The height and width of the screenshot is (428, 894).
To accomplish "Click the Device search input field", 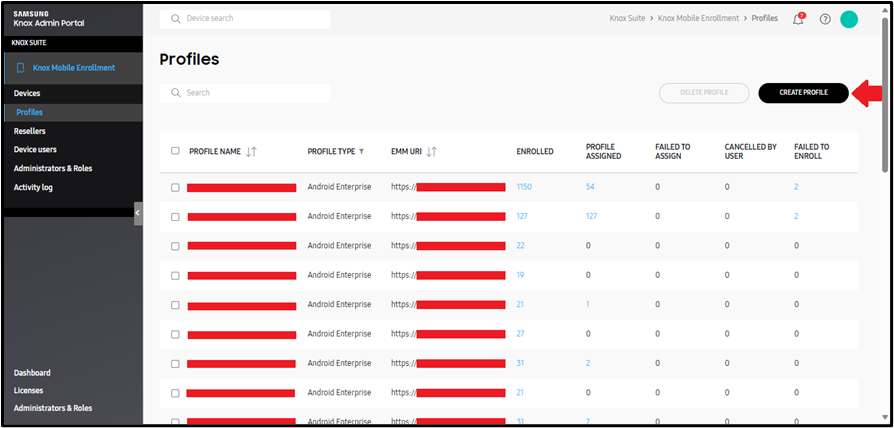I will [245, 19].
